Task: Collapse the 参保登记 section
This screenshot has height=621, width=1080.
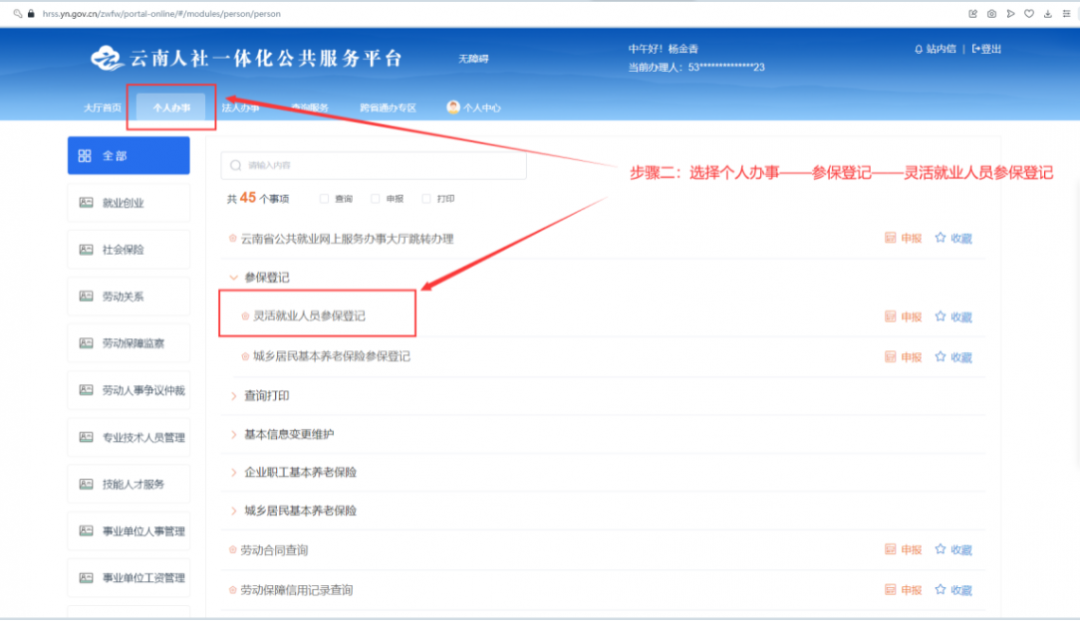Action: (234, 277)
